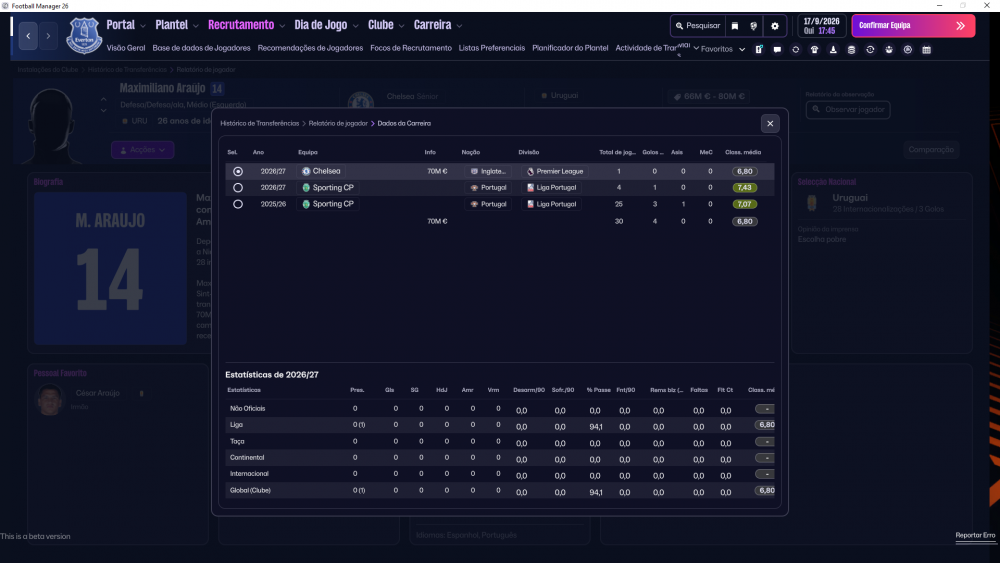Sort statistics by % Passe column
The height and width of the screenshot is (563, 1000).
(x=598, y=390)
